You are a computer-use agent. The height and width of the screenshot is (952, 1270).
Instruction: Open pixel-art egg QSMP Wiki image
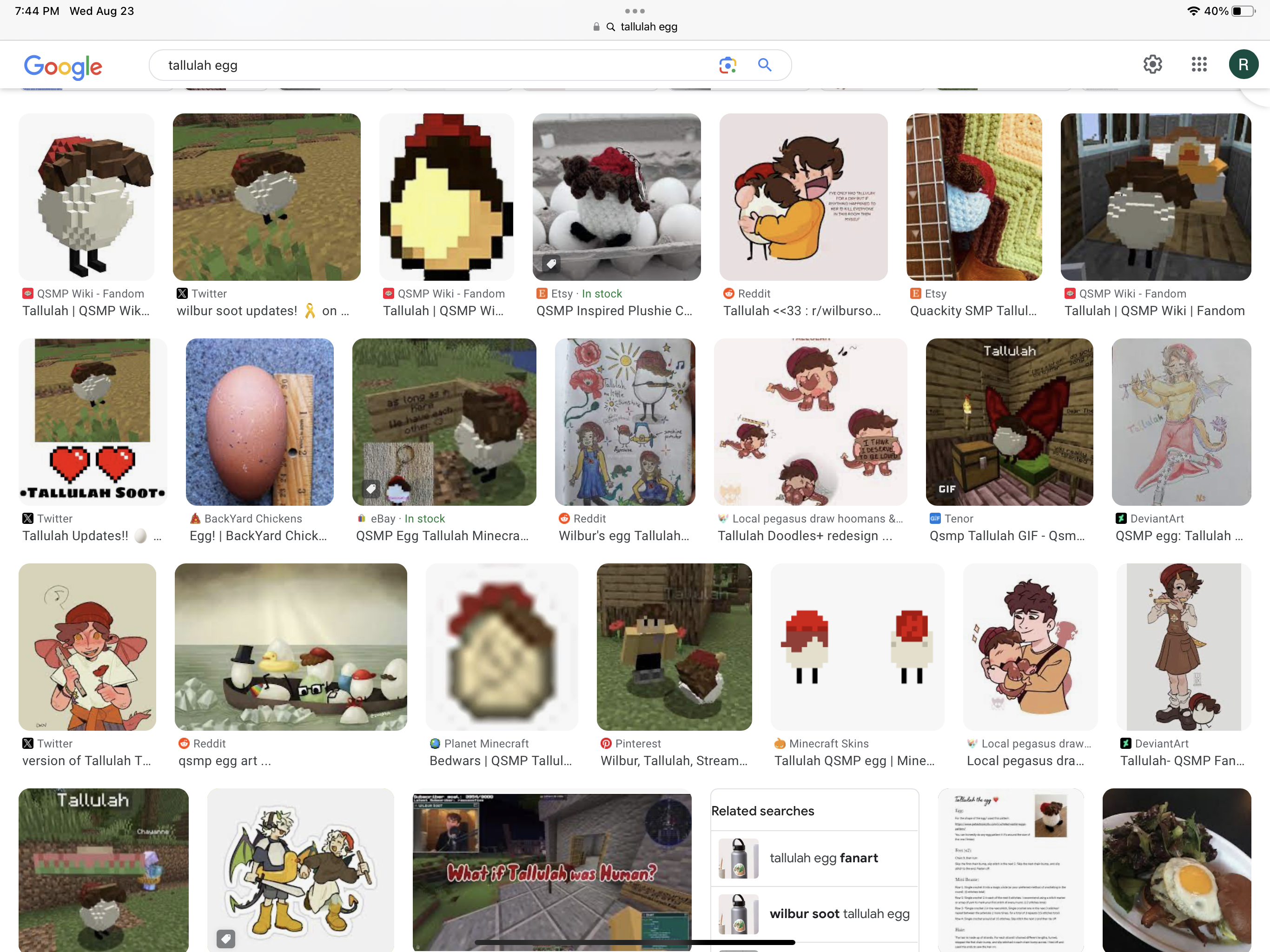coord(446,197)
